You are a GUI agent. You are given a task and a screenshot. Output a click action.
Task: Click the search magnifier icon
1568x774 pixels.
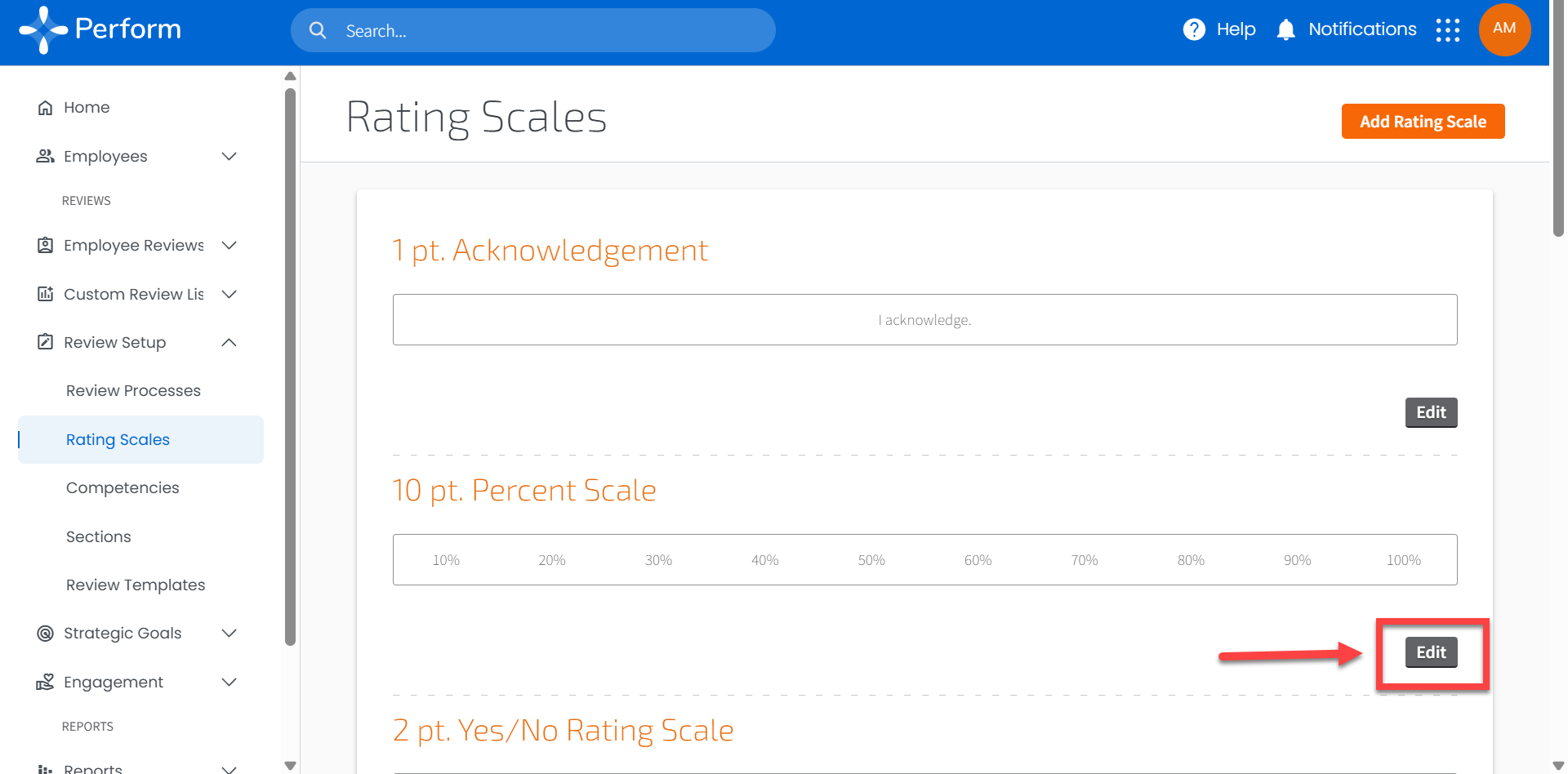318,31
